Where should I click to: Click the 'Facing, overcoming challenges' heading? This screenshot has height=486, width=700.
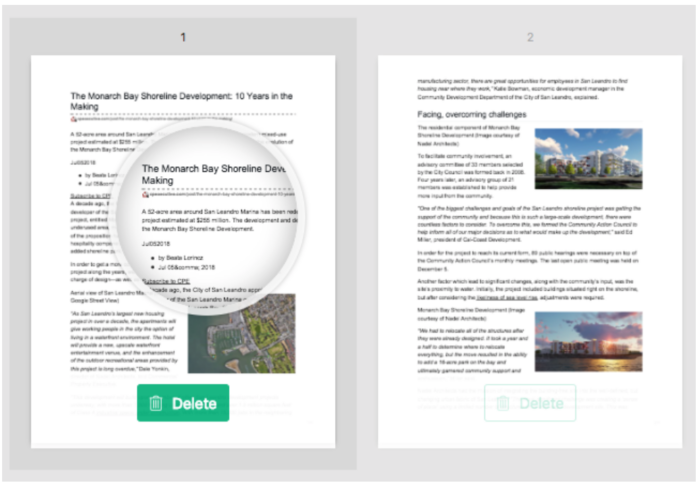[x=472, y=115]
